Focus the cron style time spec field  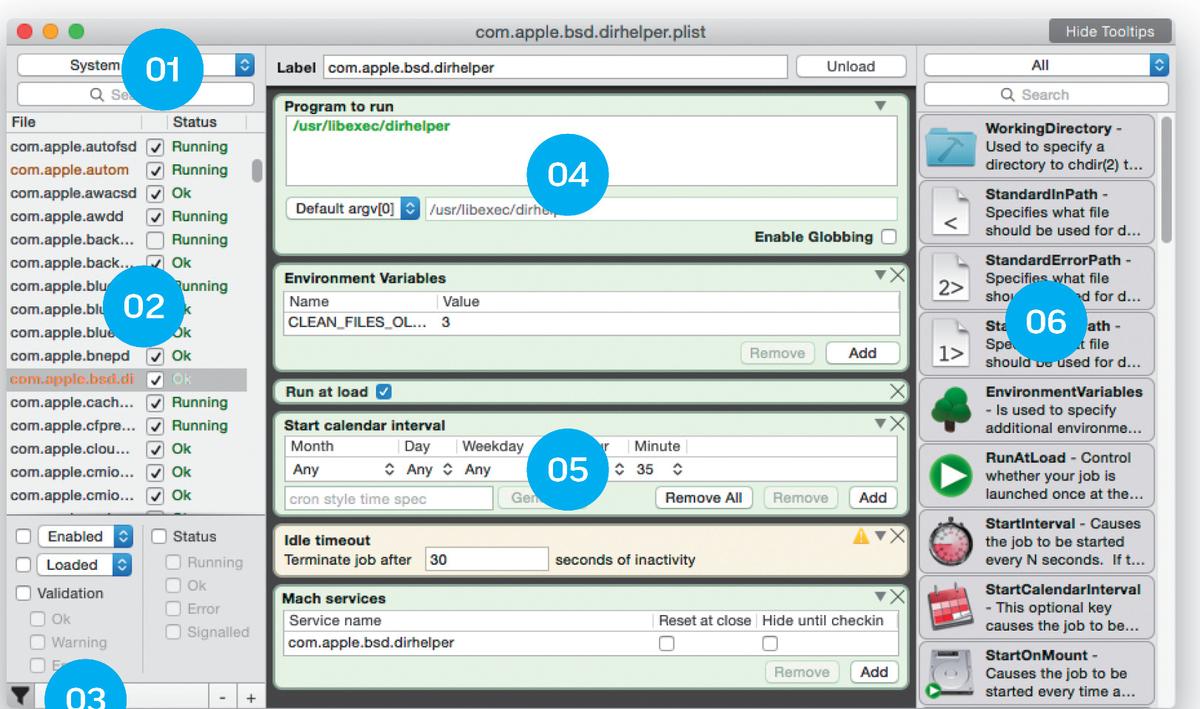click(x=390, y=498)
